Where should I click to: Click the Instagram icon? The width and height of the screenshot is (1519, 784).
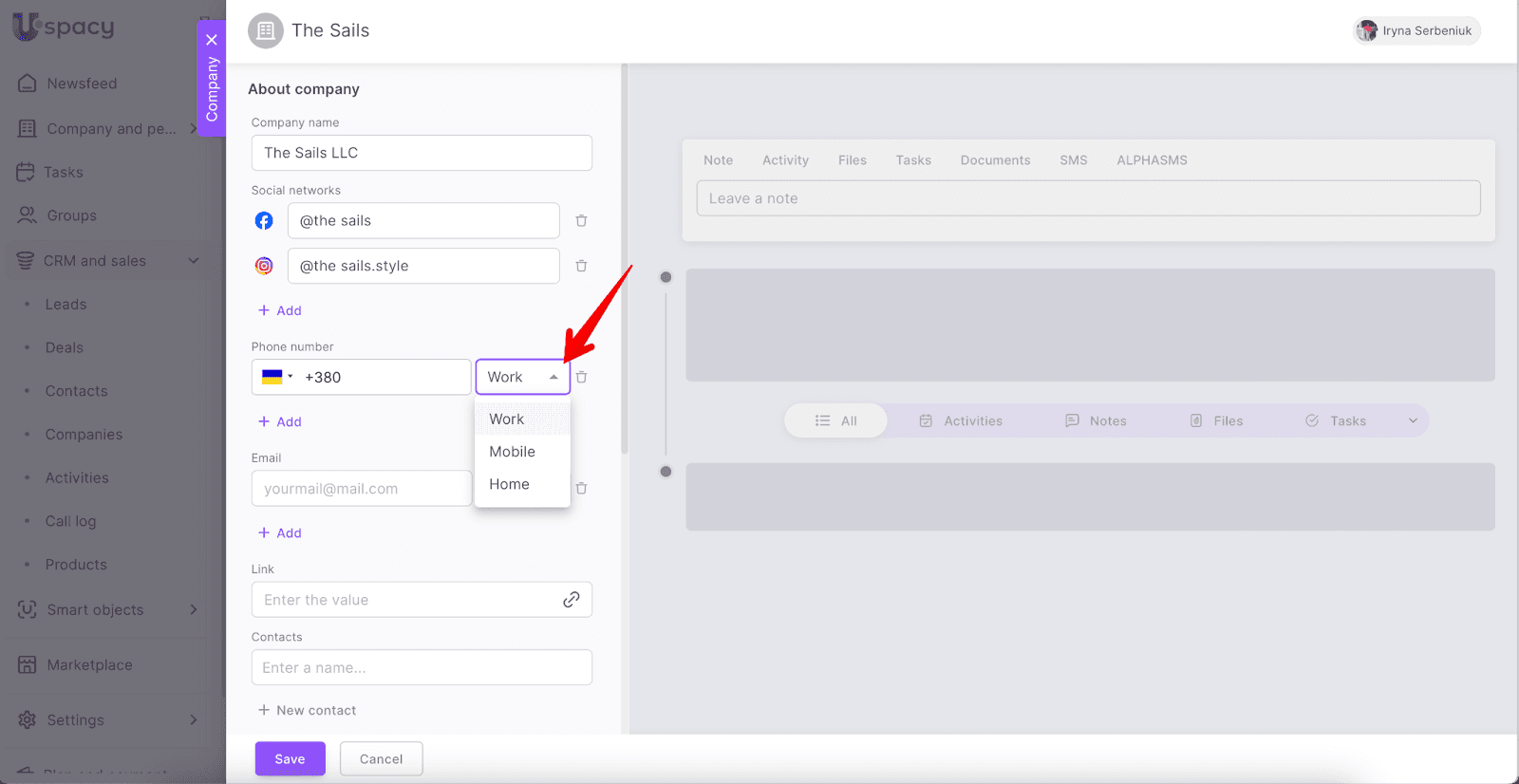[x=264, y=267]
